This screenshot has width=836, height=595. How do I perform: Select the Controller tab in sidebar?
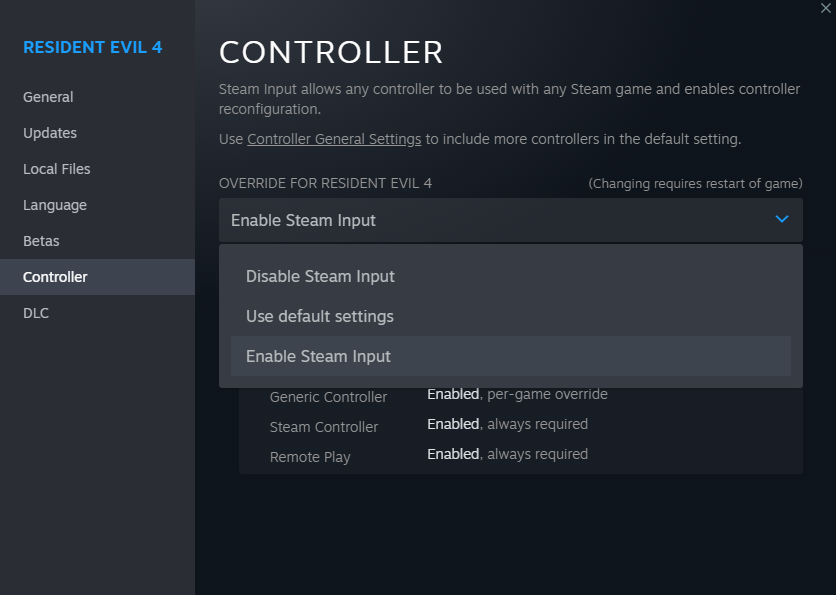tap(55, 277)
